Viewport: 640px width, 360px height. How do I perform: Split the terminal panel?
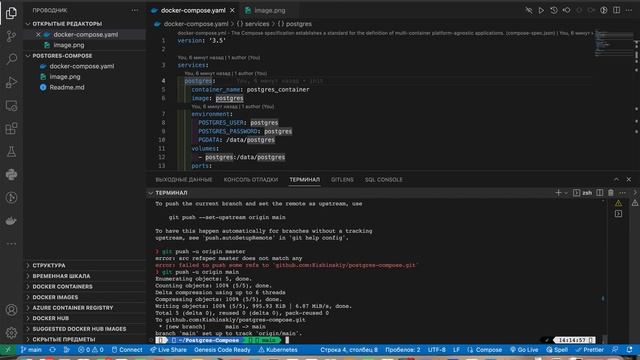tap(600, 193)
